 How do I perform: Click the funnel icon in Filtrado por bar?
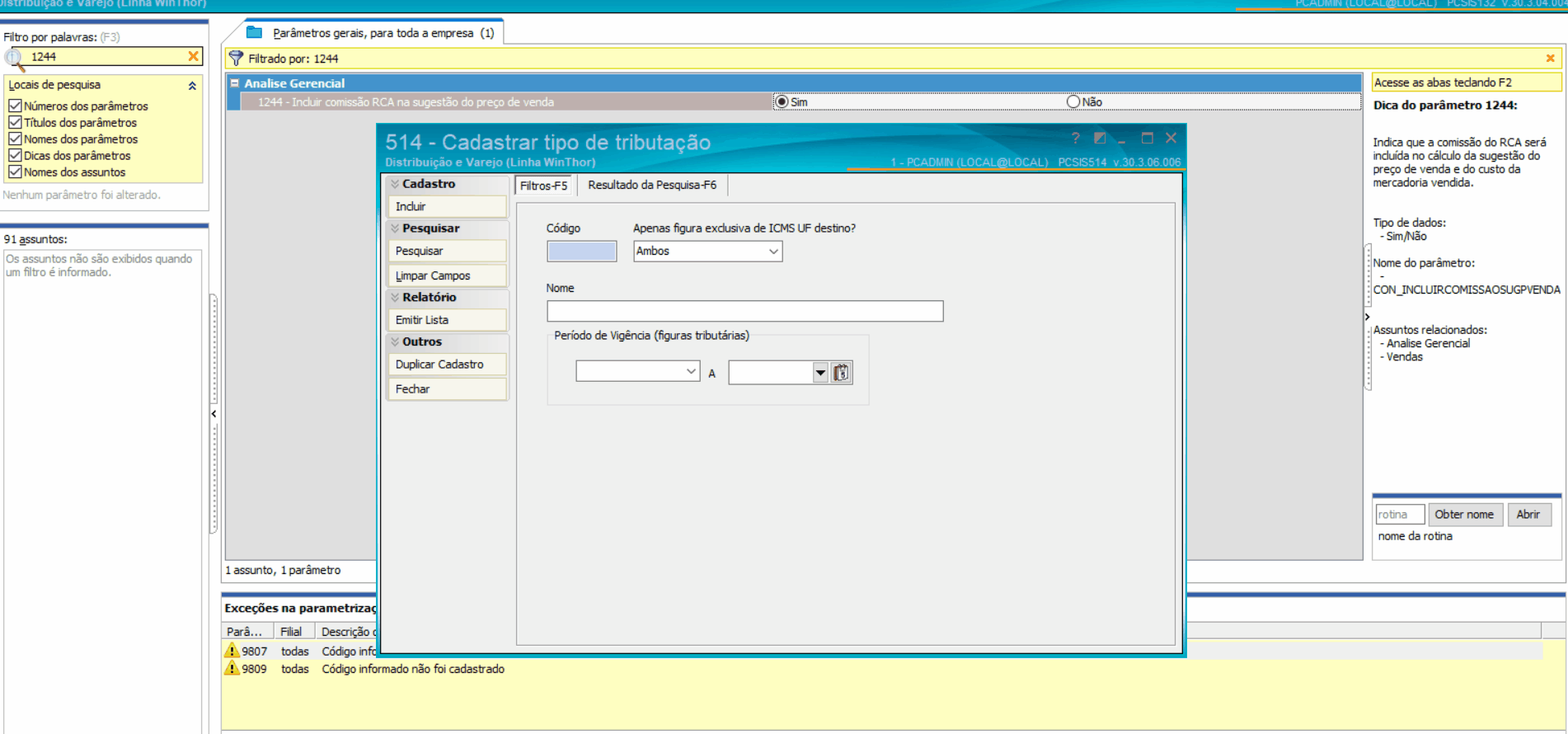point(237,58)
